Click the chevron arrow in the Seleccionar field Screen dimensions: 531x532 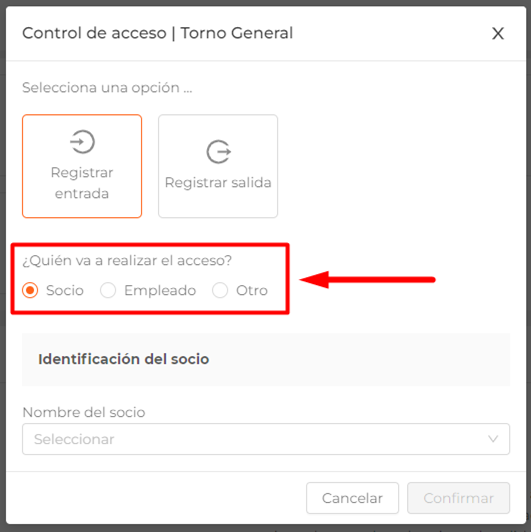(493, 439)
